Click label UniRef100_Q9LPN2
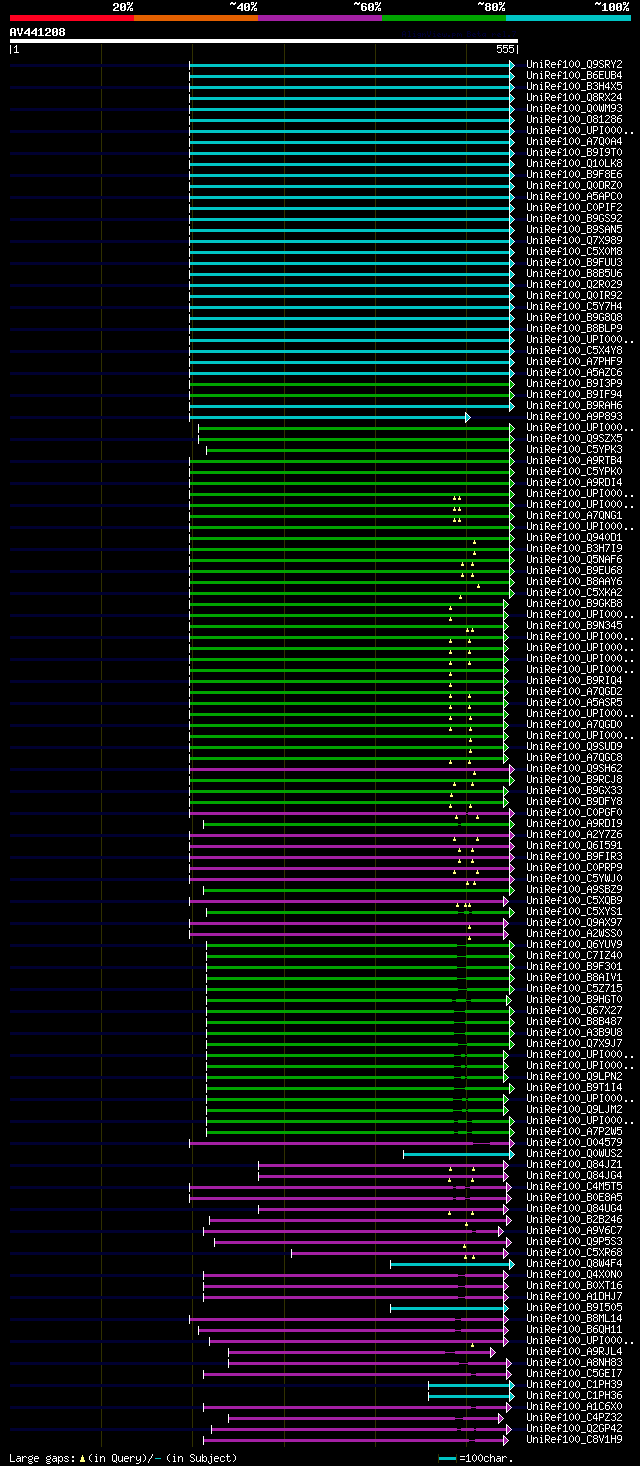 [x=574, y=1076]
